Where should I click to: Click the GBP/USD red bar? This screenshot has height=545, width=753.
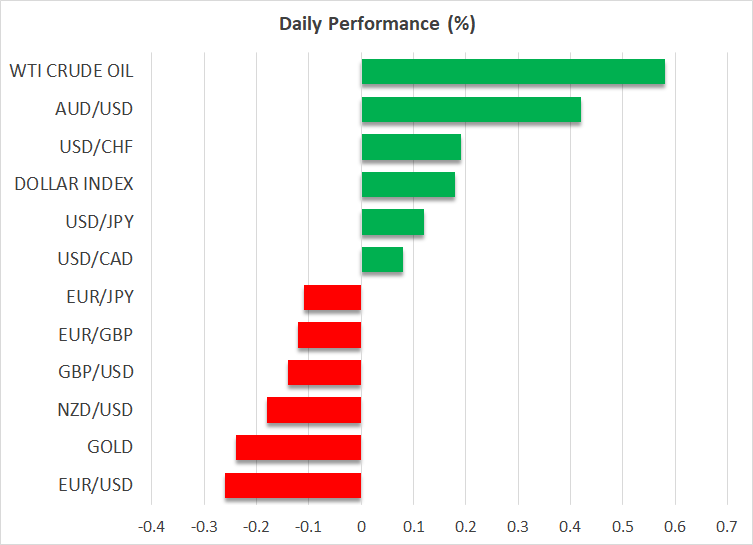324,372
